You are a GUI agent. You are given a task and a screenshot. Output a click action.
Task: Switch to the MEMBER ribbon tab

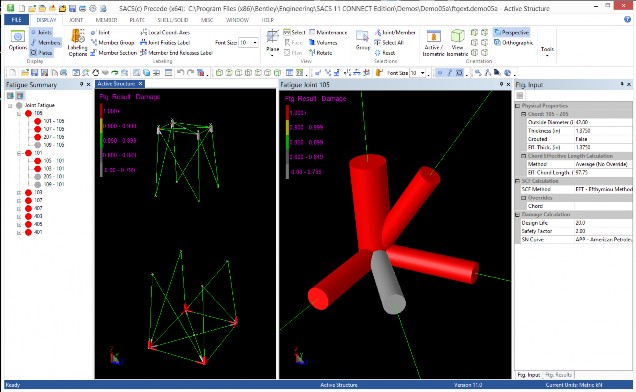106,19
